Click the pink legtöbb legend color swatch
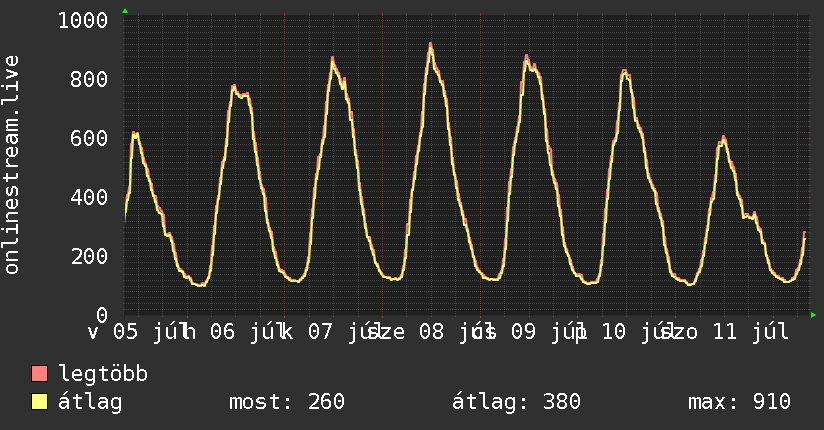Viewport: 824px width, 430px height. click(40, 373)
